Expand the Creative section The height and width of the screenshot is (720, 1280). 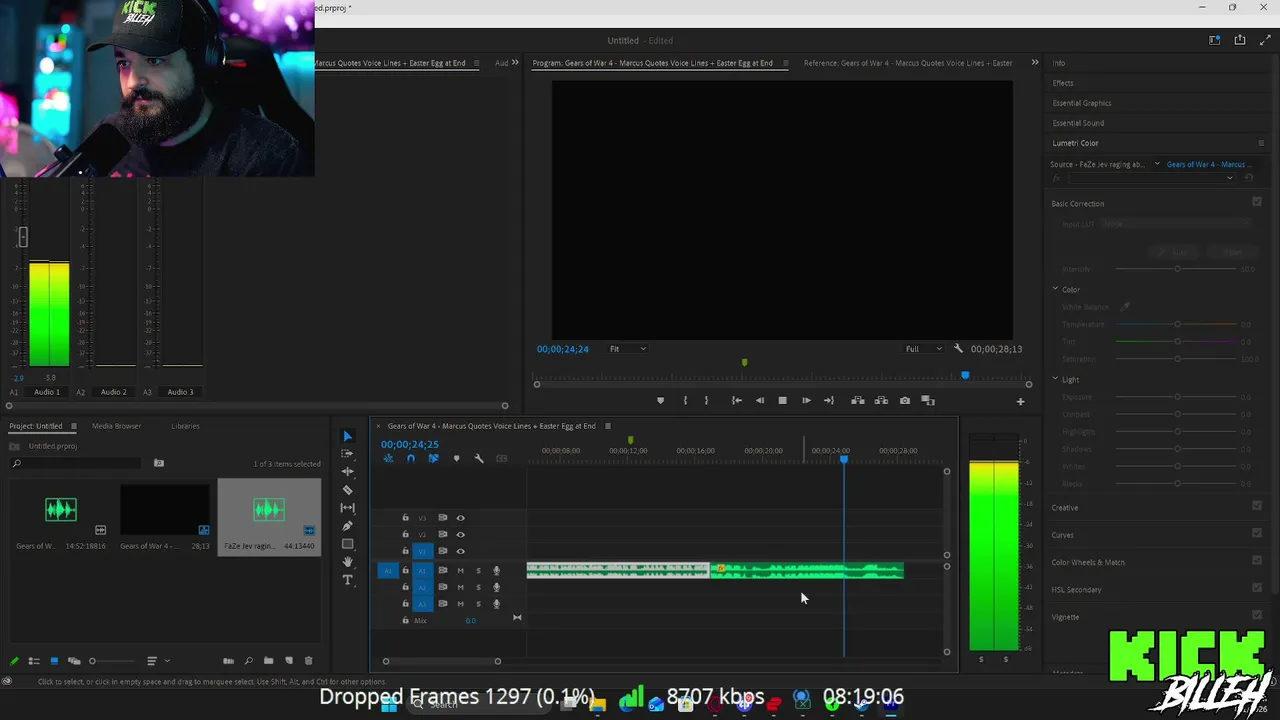(1065, 508)
